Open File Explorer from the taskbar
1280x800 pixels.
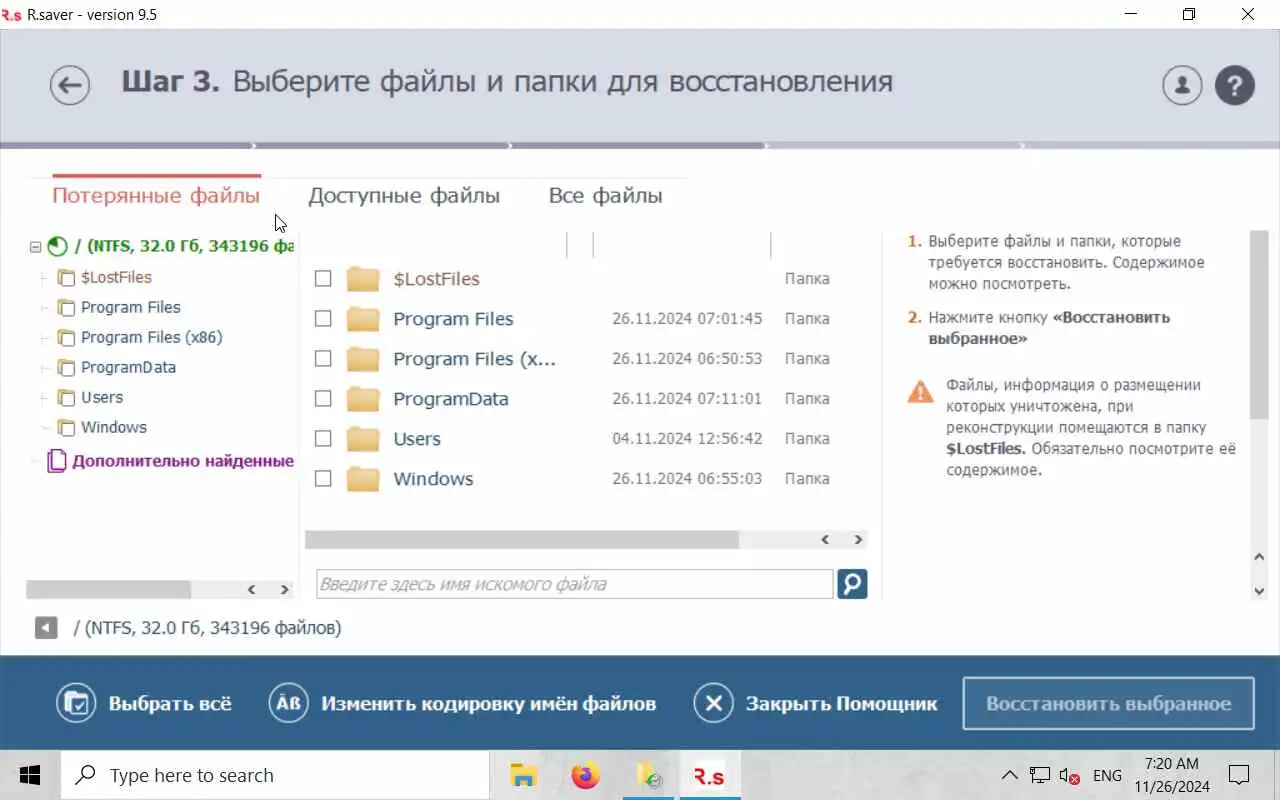tap(522, 775)
